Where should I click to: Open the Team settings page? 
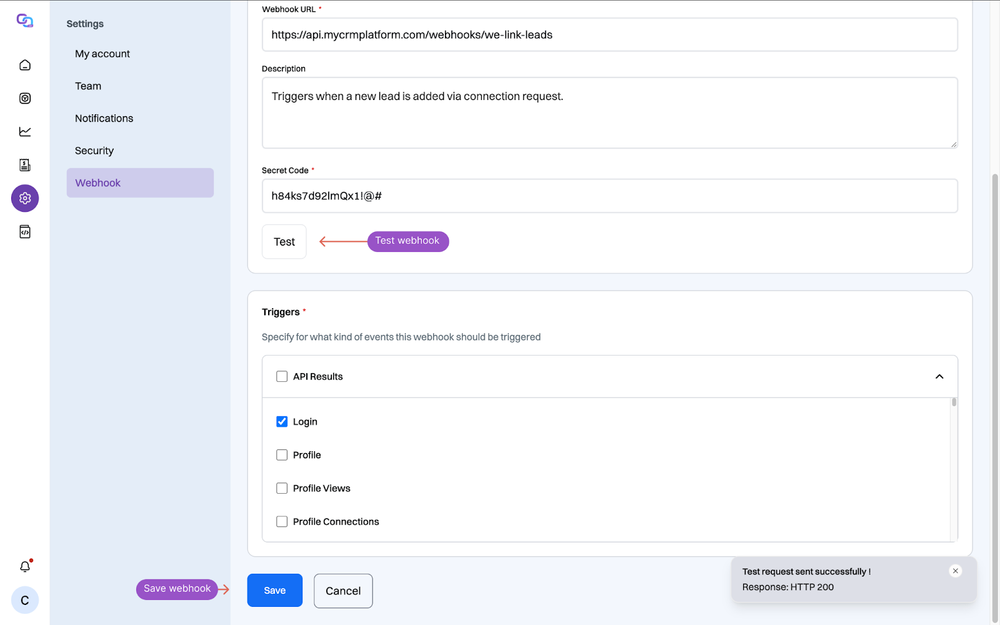pos(87,86)
